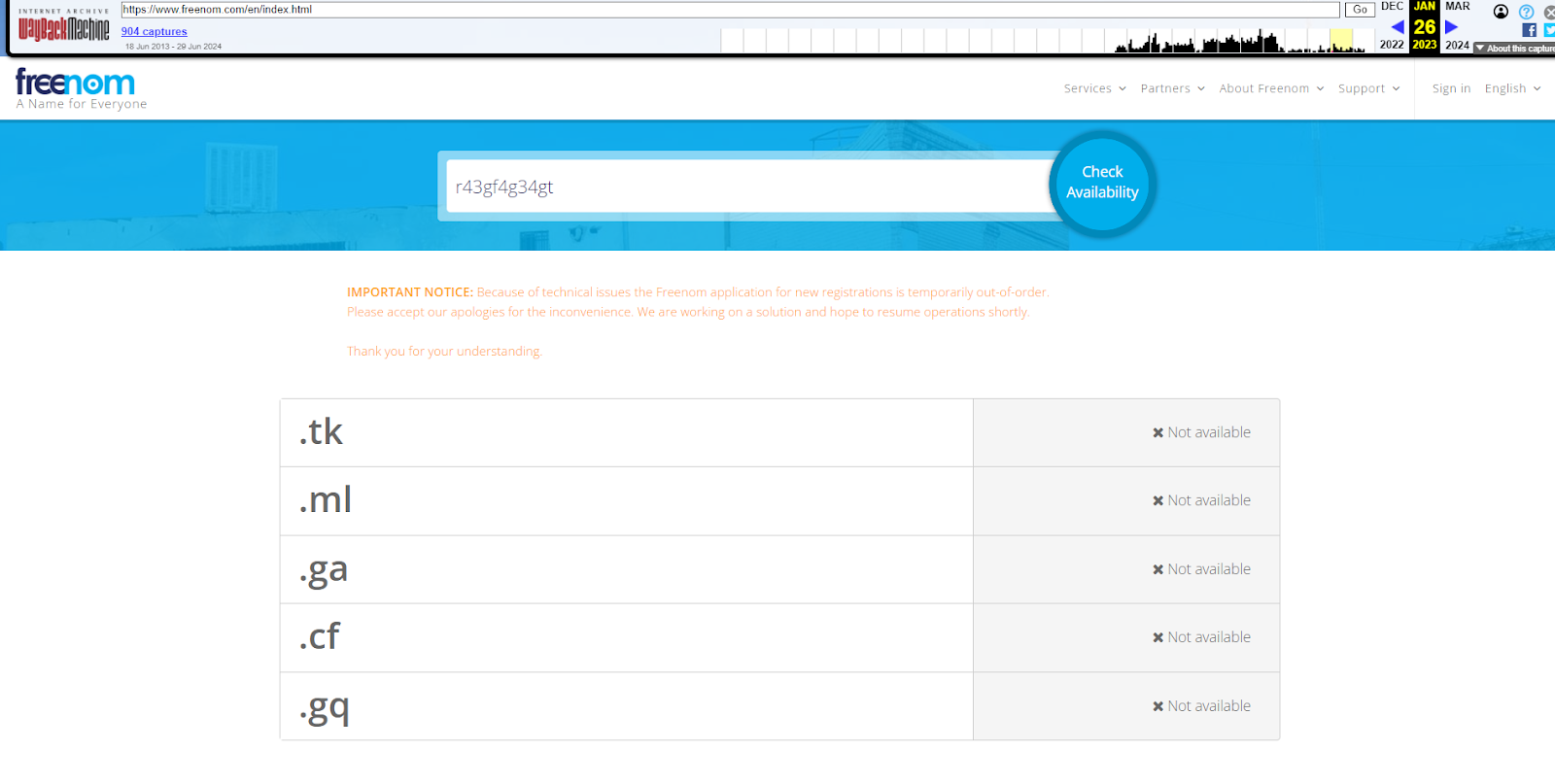Open Wayback user account icon
The width and height of the screenshot is (1555, 784).
point(1501,12)
